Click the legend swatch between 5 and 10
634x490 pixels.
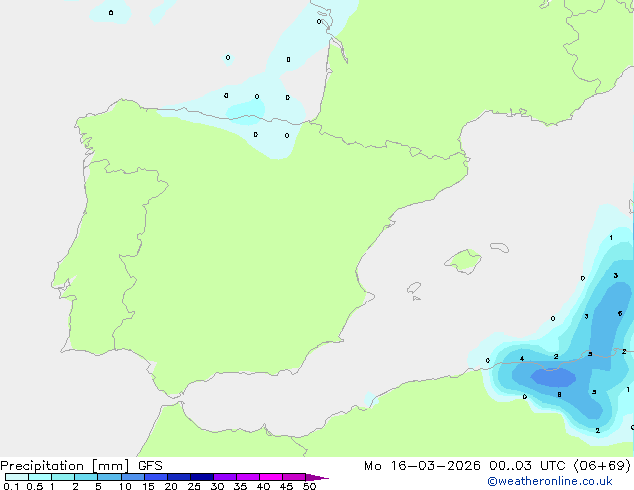(x=109, y=477)
